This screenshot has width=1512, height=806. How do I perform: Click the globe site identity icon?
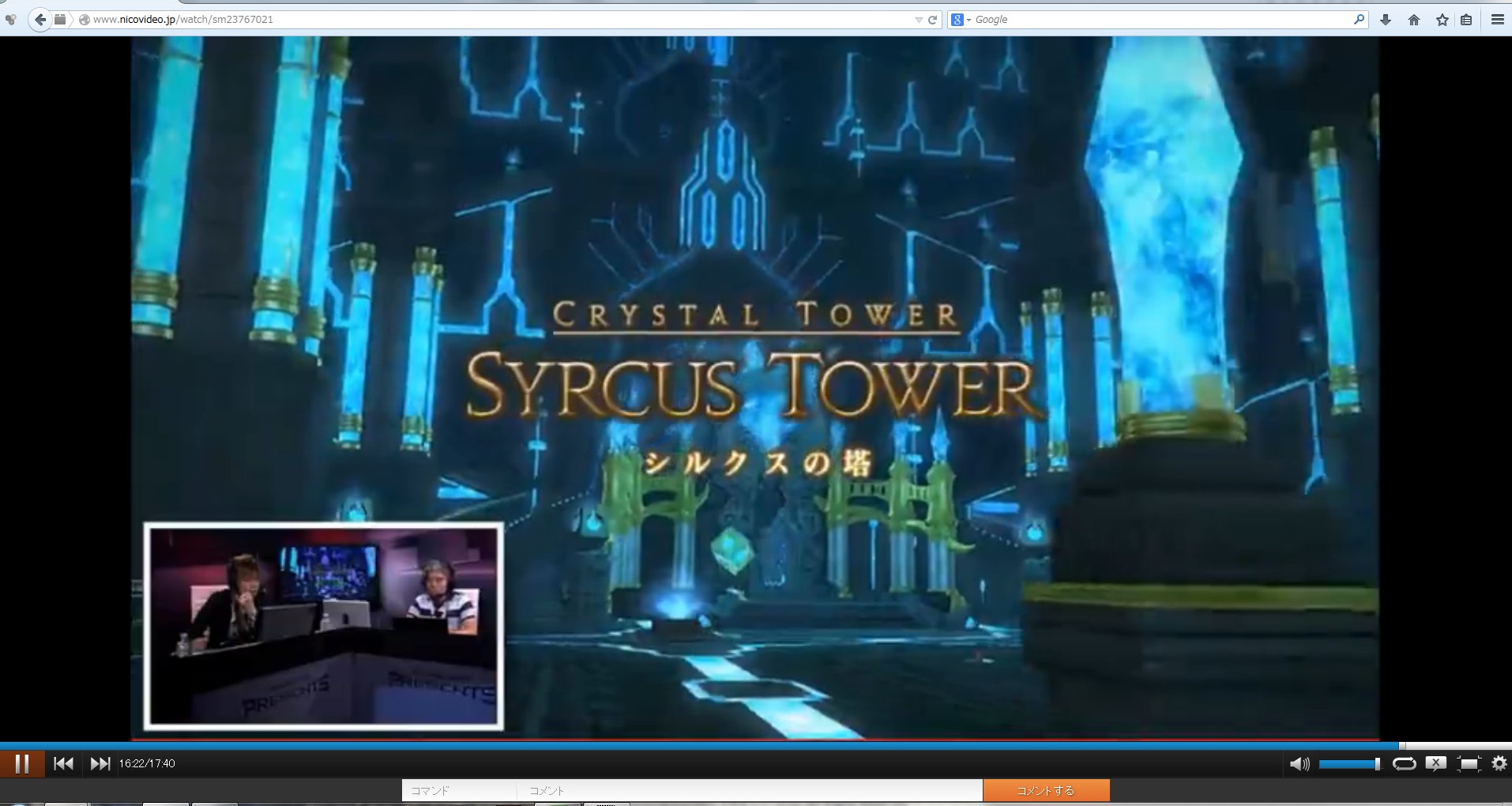click(84, 20)
